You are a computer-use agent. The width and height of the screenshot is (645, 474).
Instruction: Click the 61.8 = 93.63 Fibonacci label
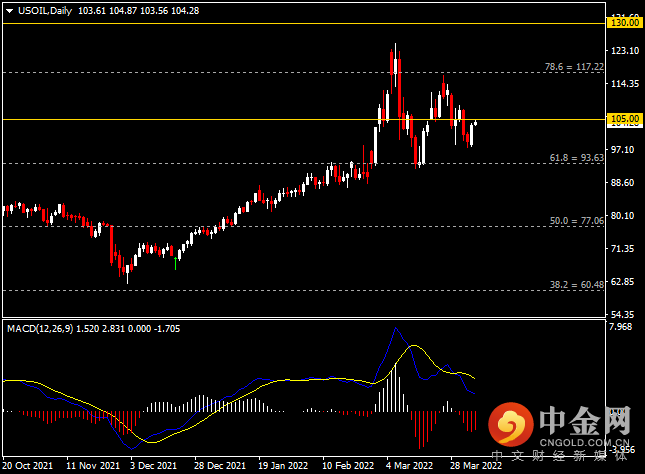pyautogui.click(x=577, y=158)
